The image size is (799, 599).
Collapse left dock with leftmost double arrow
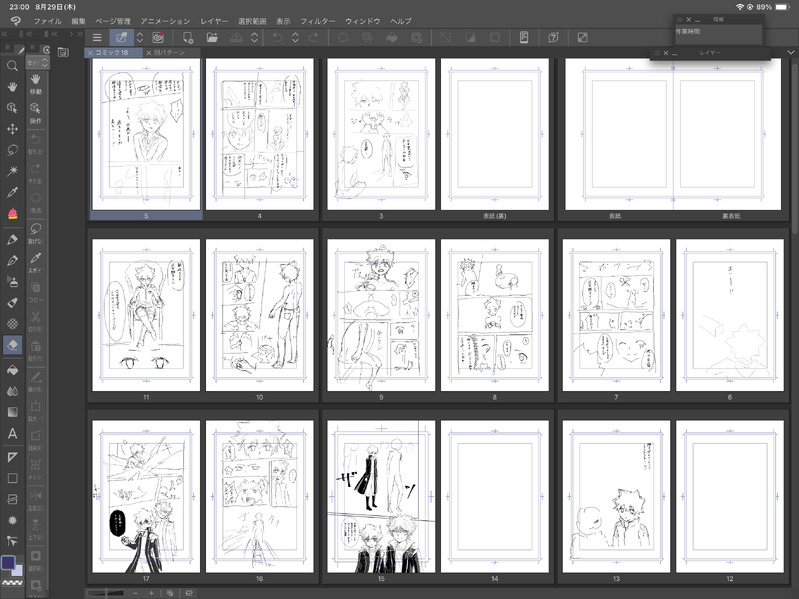tap(5, 34)
